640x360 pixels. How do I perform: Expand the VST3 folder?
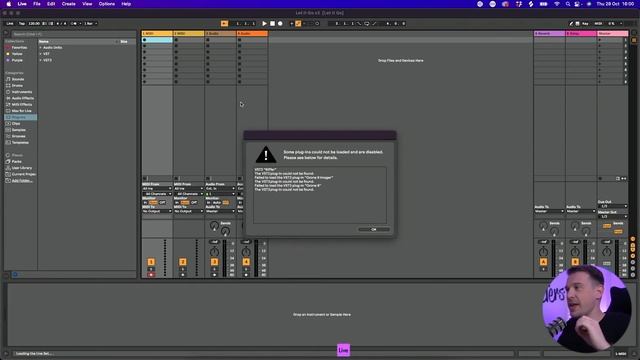(x=40, y=60)
